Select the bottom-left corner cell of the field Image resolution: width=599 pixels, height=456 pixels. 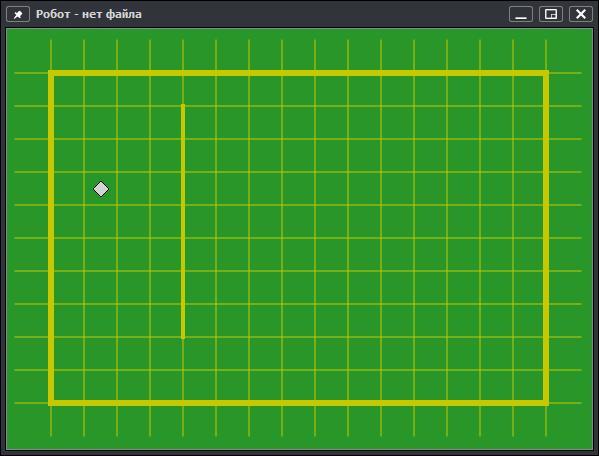tap(68, 386)
